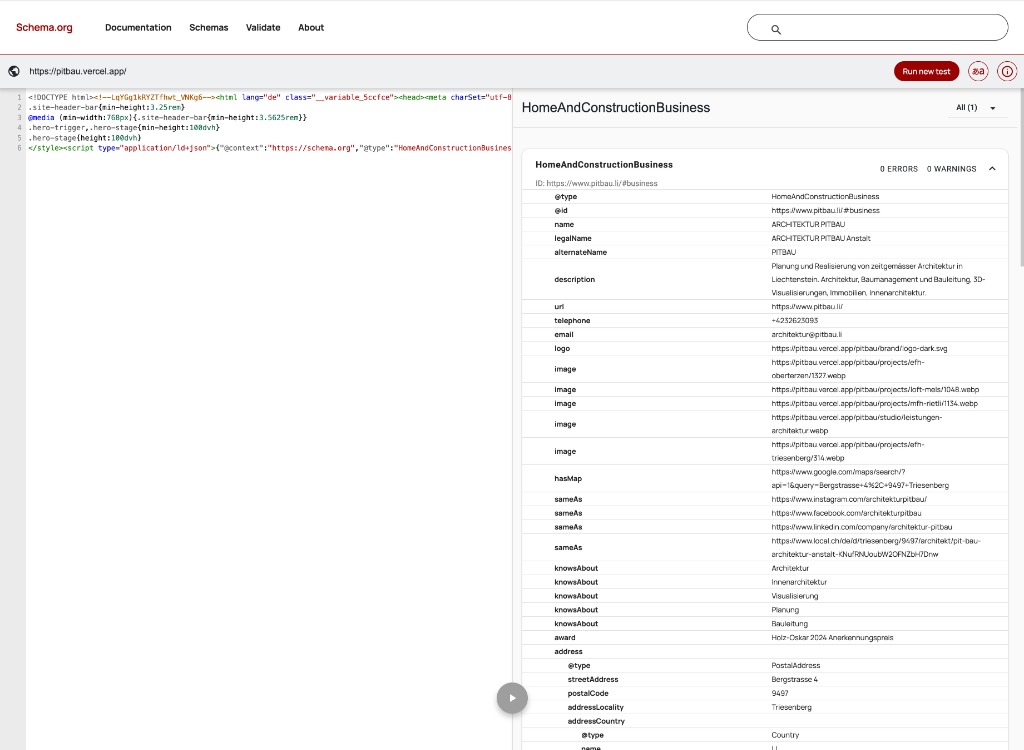Select the 0 ERRORS label
Screen dimensions: 1024x750
[899, 169]
